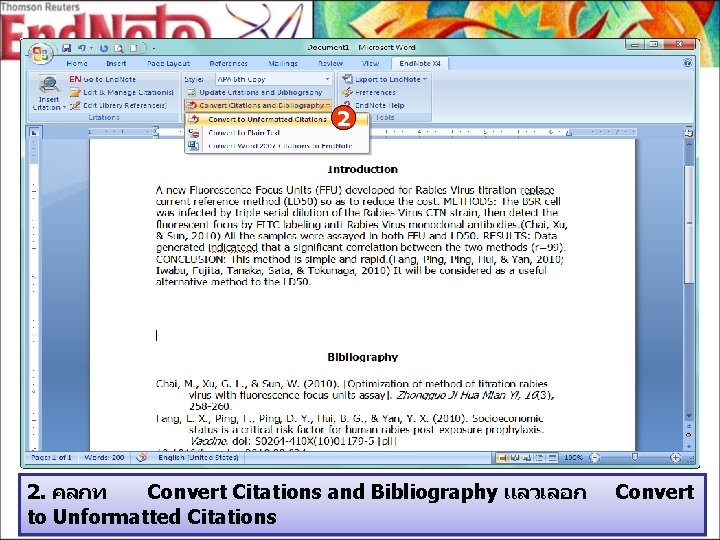
Task: Select the Mailings tab
Action: (x=283, y=63)
